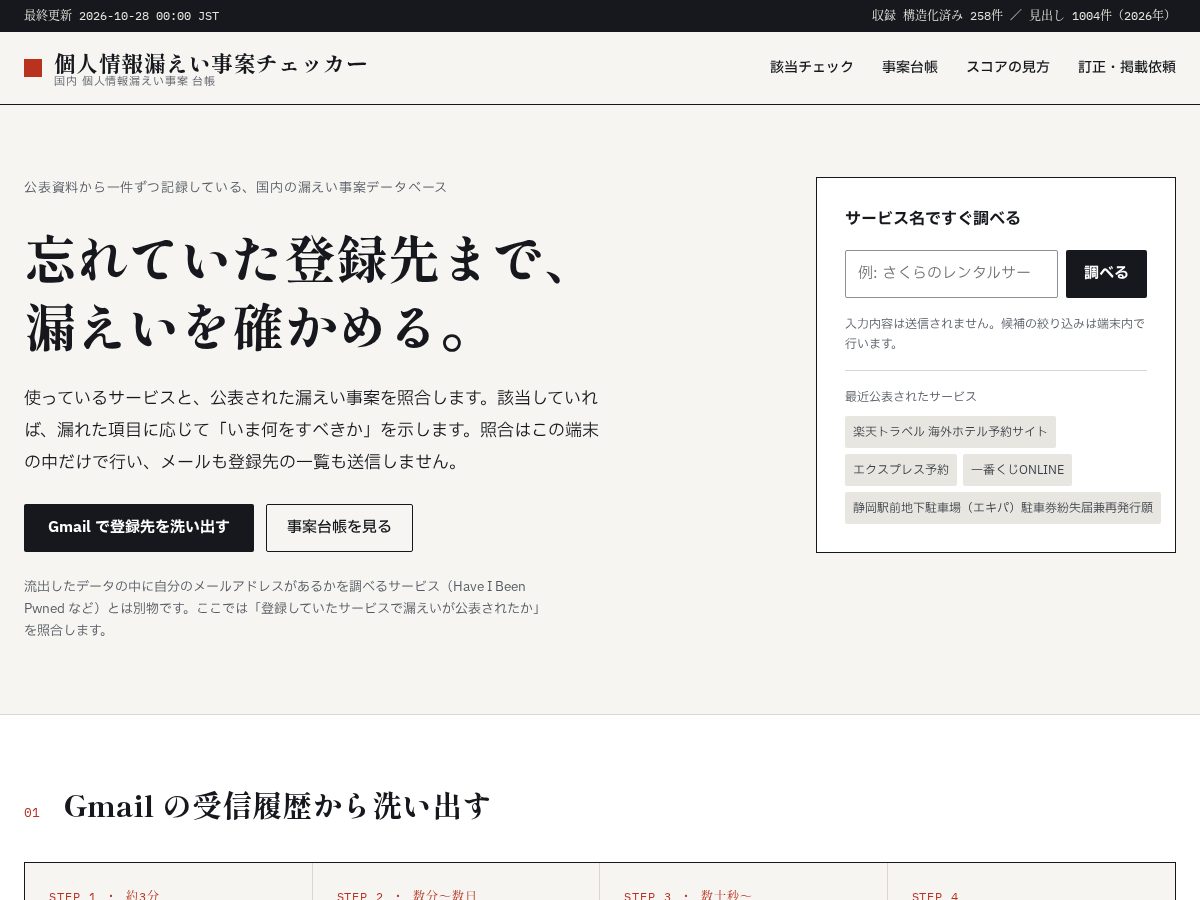Open the 事案台帳 nav item
Screen dimensions: 1200x900
(910, 67)
